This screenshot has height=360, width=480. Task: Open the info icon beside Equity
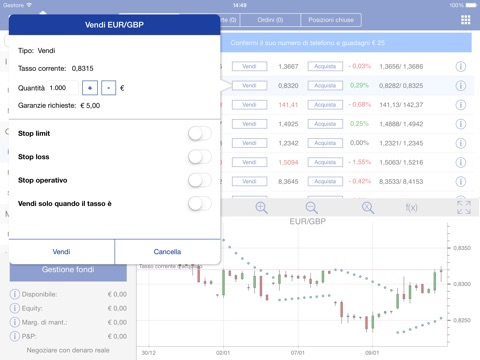(x=14, y=308)
